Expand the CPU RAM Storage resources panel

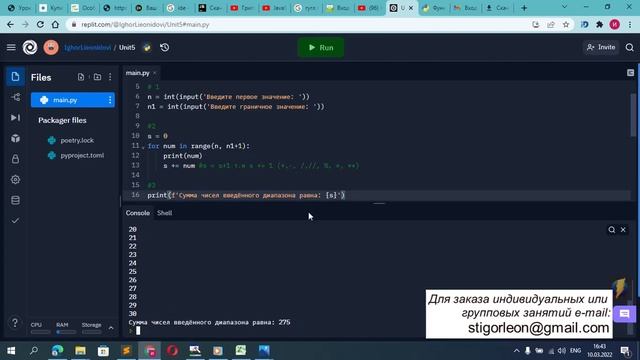pos(111,328)
